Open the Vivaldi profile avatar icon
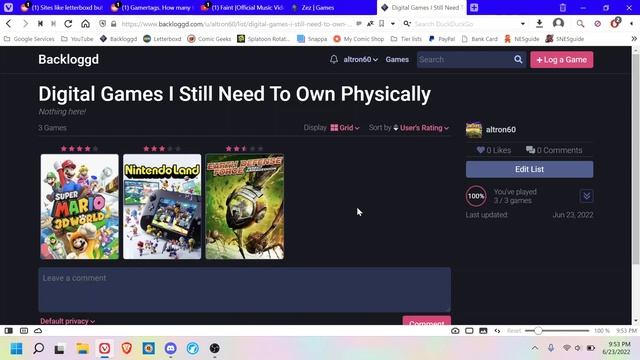The image size is (640, 360). [558, 24]
